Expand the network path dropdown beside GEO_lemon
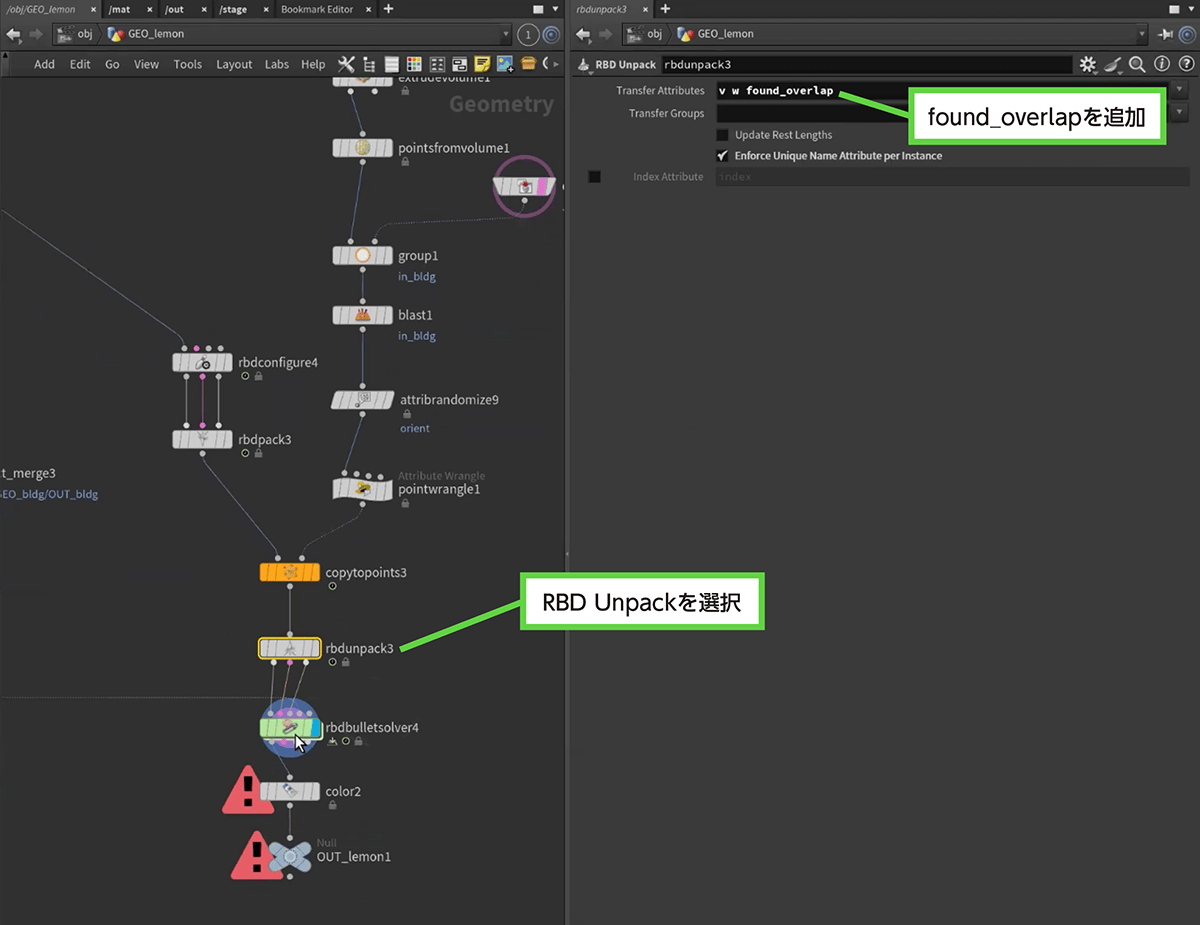Screen dimensions: 1200x925 (506, 34)
